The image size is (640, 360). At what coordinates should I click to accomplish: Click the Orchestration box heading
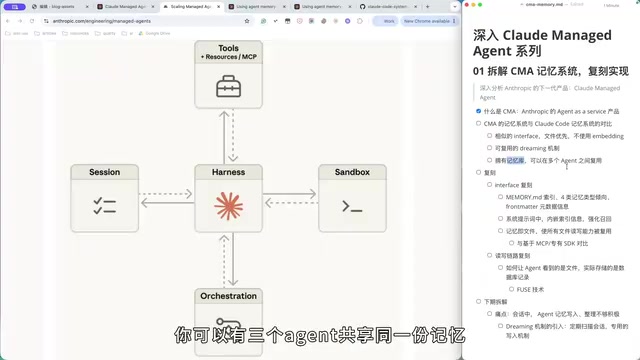pos(229,296)
